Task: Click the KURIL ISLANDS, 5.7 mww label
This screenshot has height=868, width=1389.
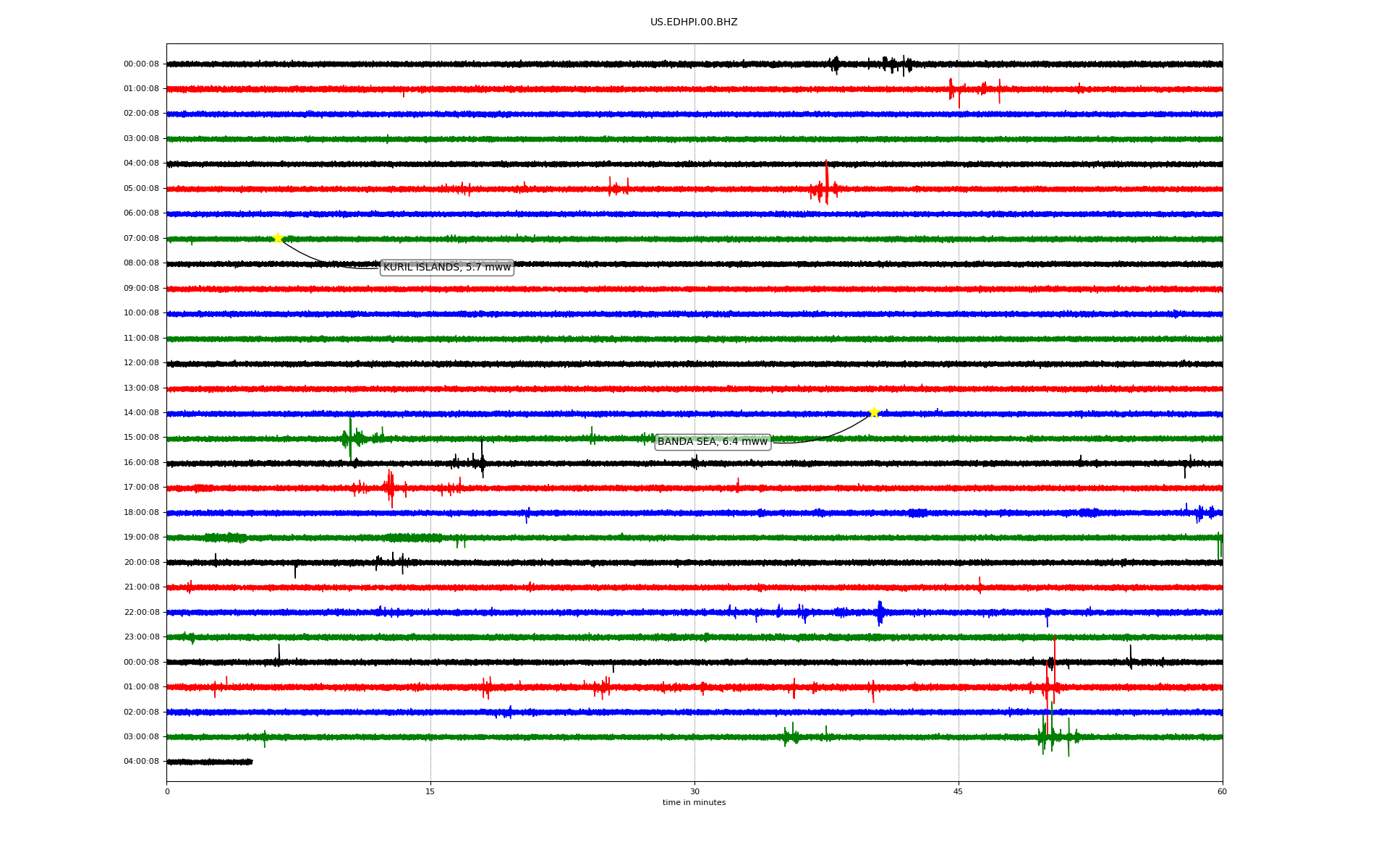Action: click(x=446, y=268)
